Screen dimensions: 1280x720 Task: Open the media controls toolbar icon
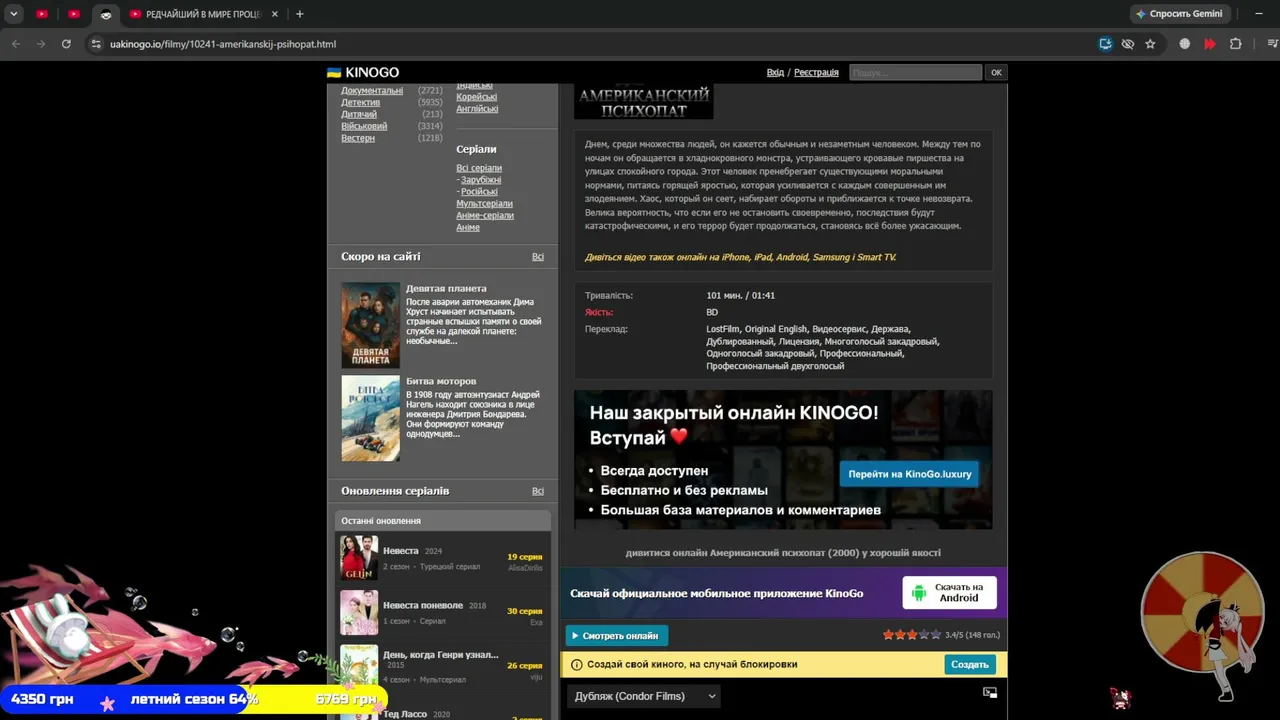click(1272, 44)
